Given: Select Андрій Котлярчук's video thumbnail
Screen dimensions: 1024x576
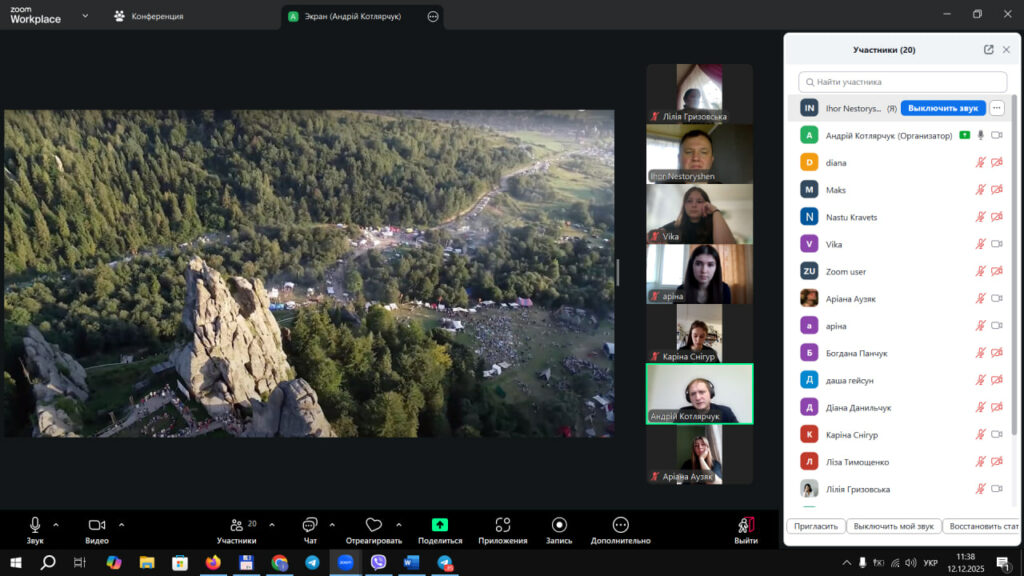Looking at the screenshot, I should tap(699, 393).
